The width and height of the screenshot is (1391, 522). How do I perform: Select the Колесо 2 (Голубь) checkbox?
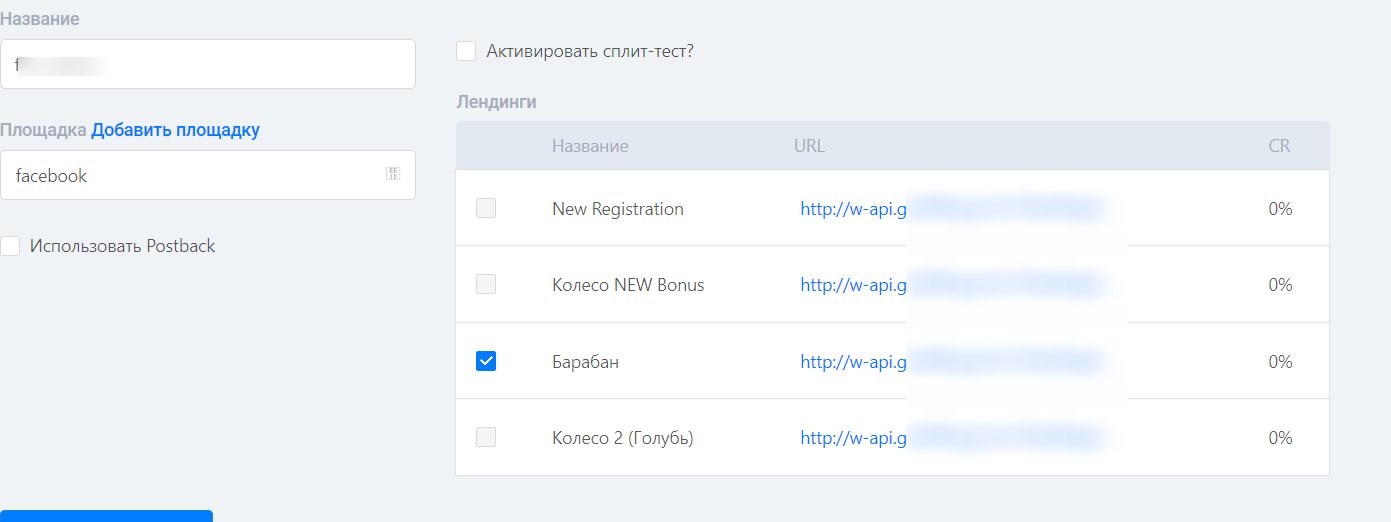click(x=486, y=437)
